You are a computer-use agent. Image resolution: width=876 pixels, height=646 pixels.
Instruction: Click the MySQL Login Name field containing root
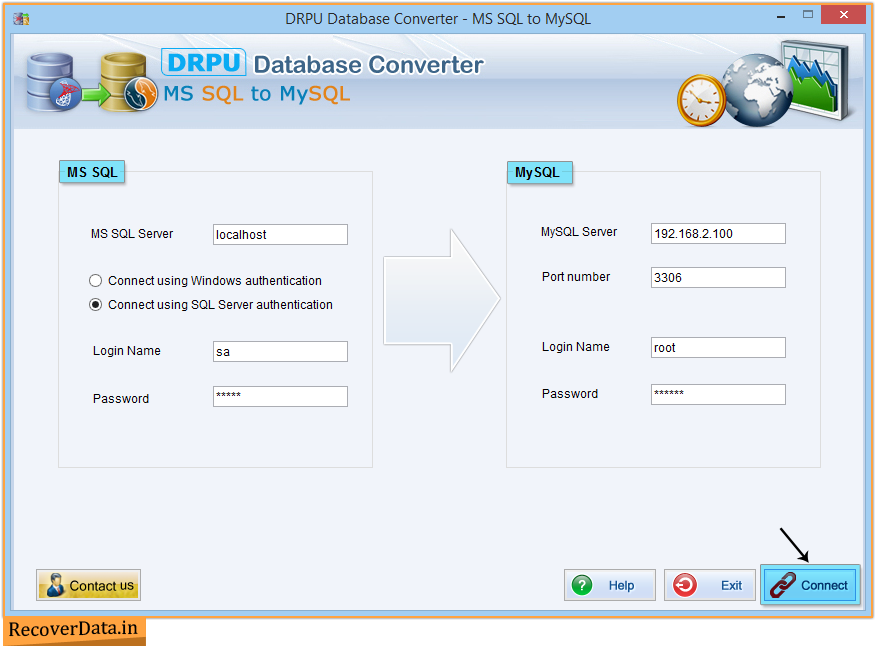tap(718, 348)
